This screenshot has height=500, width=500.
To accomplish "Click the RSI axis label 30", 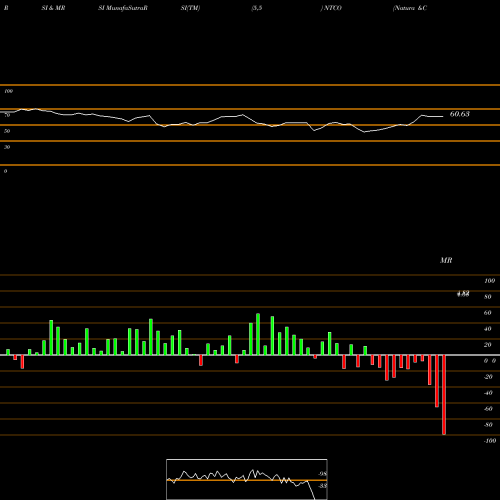I will point(7,147).
